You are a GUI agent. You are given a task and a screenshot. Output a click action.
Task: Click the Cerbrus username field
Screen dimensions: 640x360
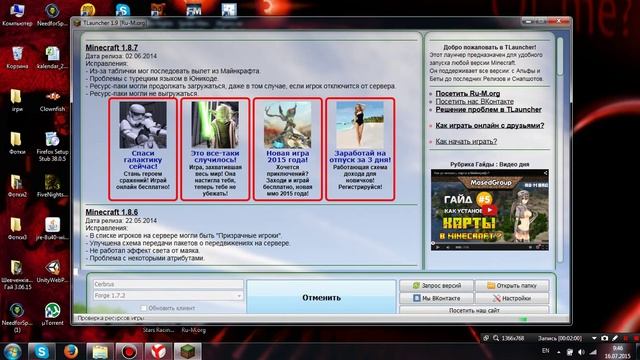[x=168, y=284]
